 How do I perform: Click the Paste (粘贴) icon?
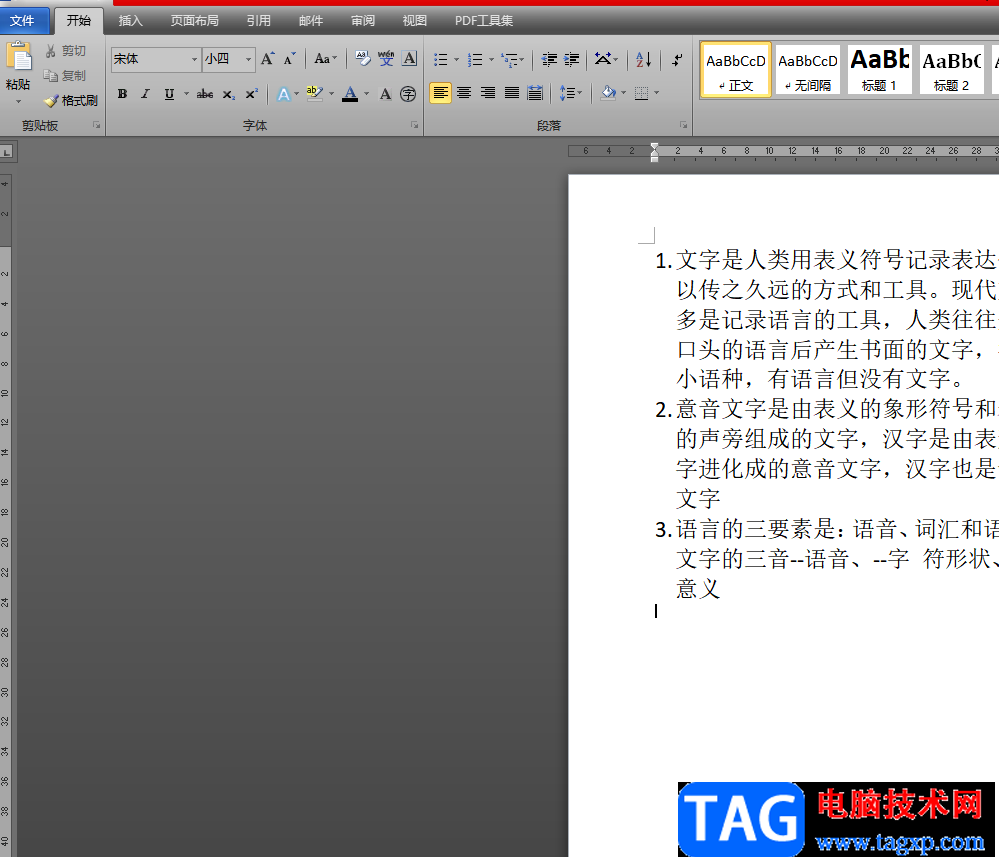click(x=18, y=57)
